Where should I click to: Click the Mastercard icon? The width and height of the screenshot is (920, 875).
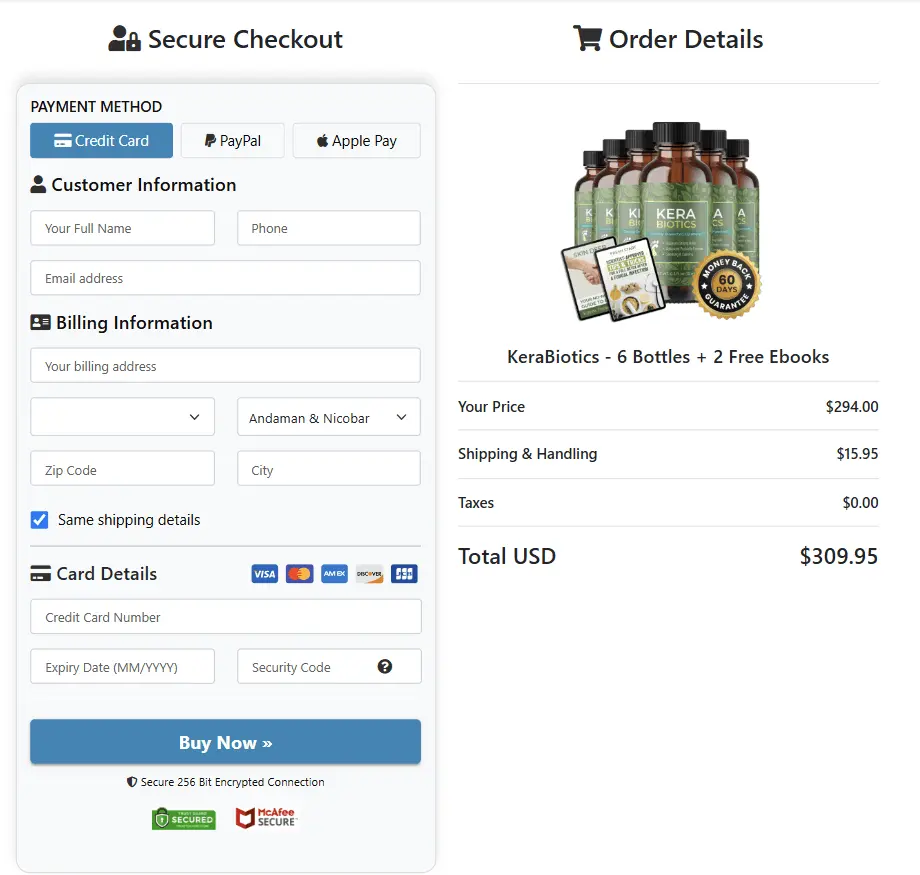(299, 574)
